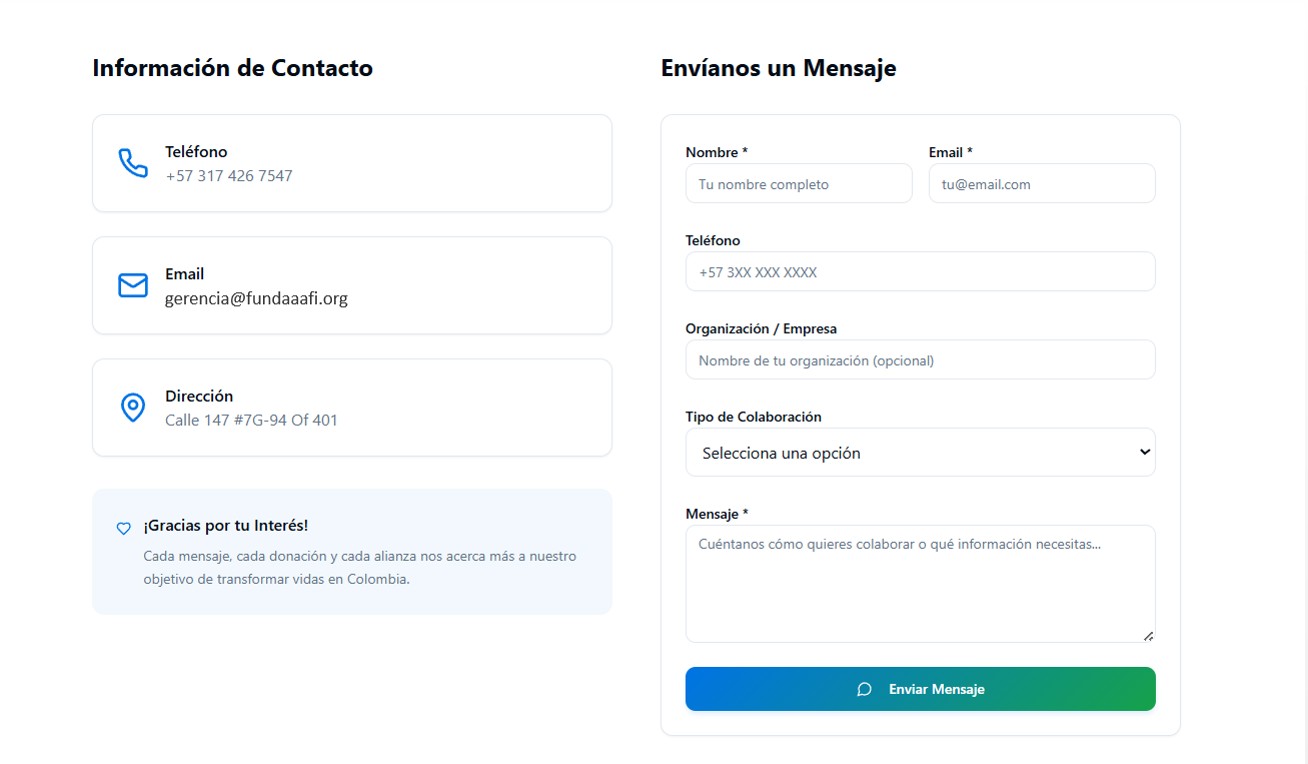Focus the Email input field in the form

(x=1042, y=184)
